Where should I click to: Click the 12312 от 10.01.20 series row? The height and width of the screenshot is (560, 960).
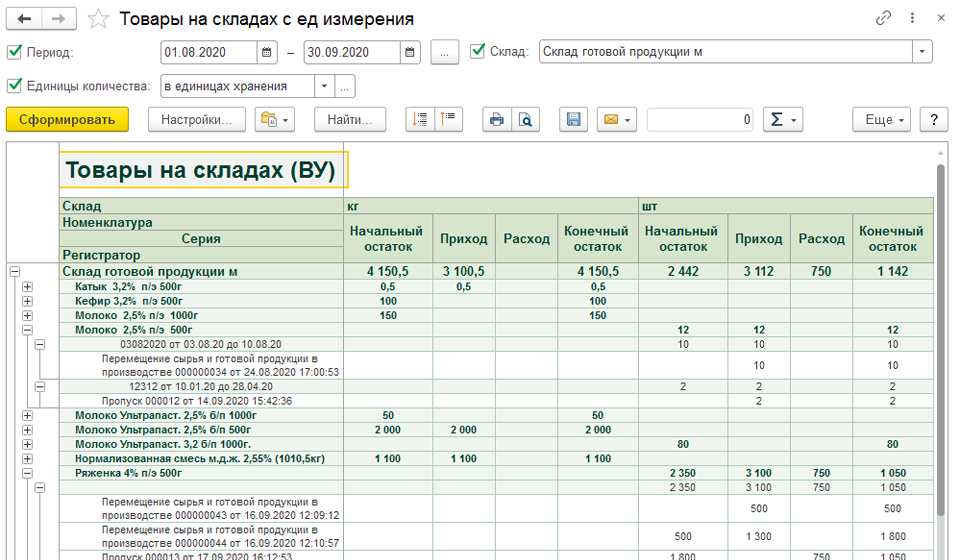click(201, 386)
